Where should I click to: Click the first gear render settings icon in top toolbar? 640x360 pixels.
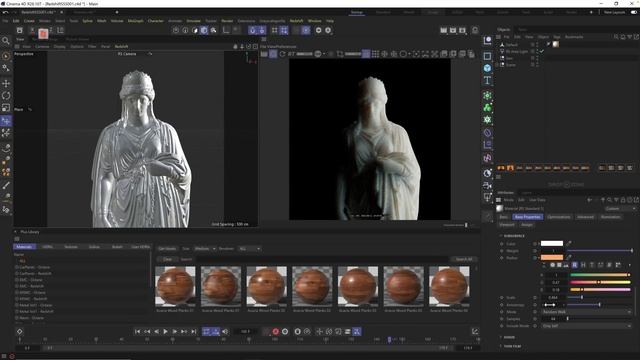pyautogui.click(x=319, y=30)
